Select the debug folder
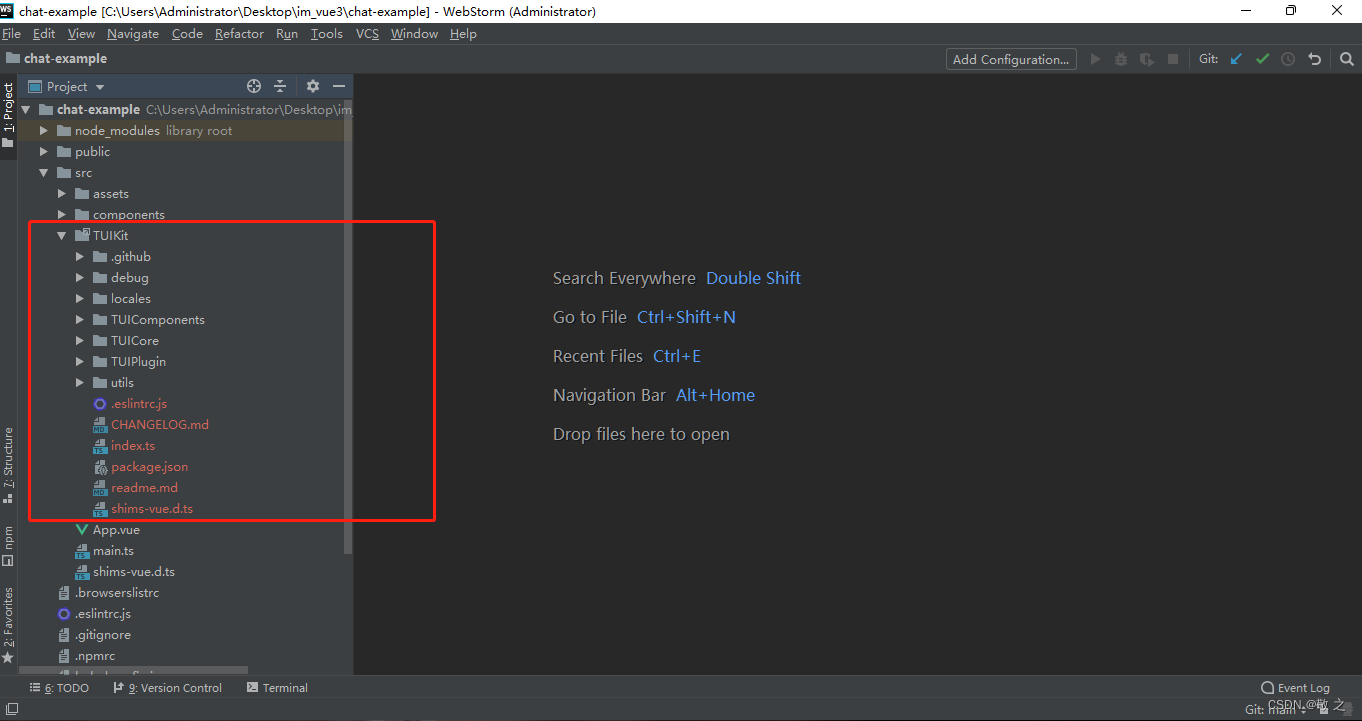Viewport: 1362px width, 721px height. pyautogui.click(x=121, y=278)
